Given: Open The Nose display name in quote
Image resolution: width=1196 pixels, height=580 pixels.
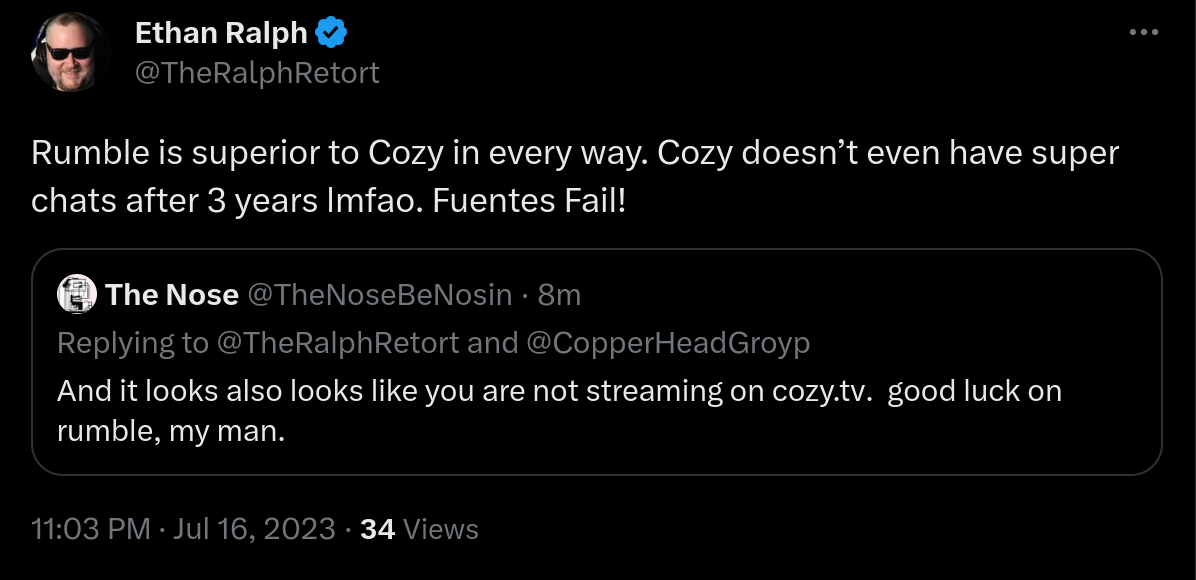Looking at the screenshot, I should coord(172,295).
